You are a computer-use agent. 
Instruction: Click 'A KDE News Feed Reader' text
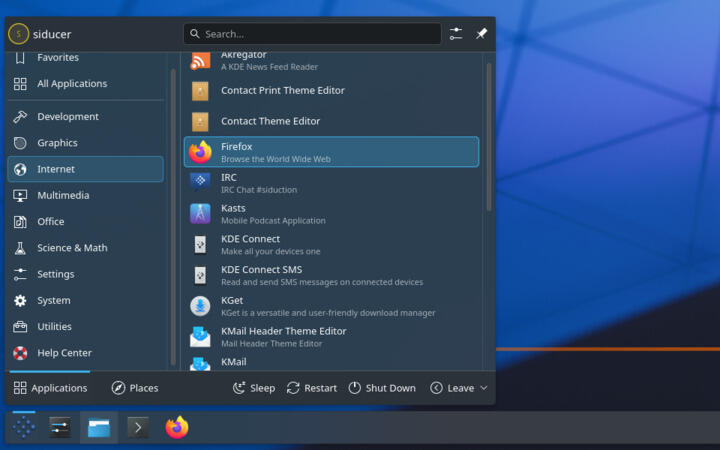pyautogui.click(x=270, y=67)
